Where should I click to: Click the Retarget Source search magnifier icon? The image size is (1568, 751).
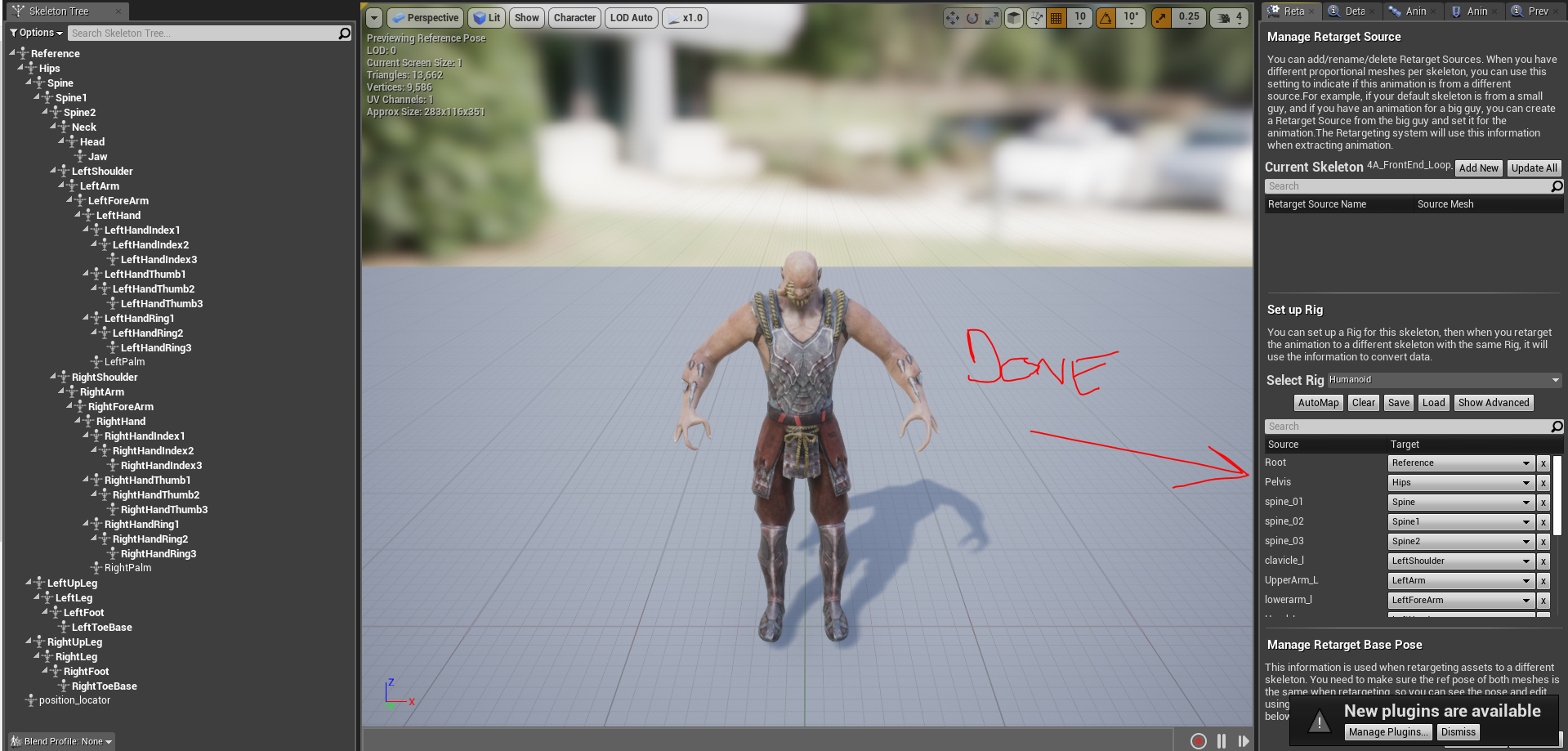[1557, 186]
